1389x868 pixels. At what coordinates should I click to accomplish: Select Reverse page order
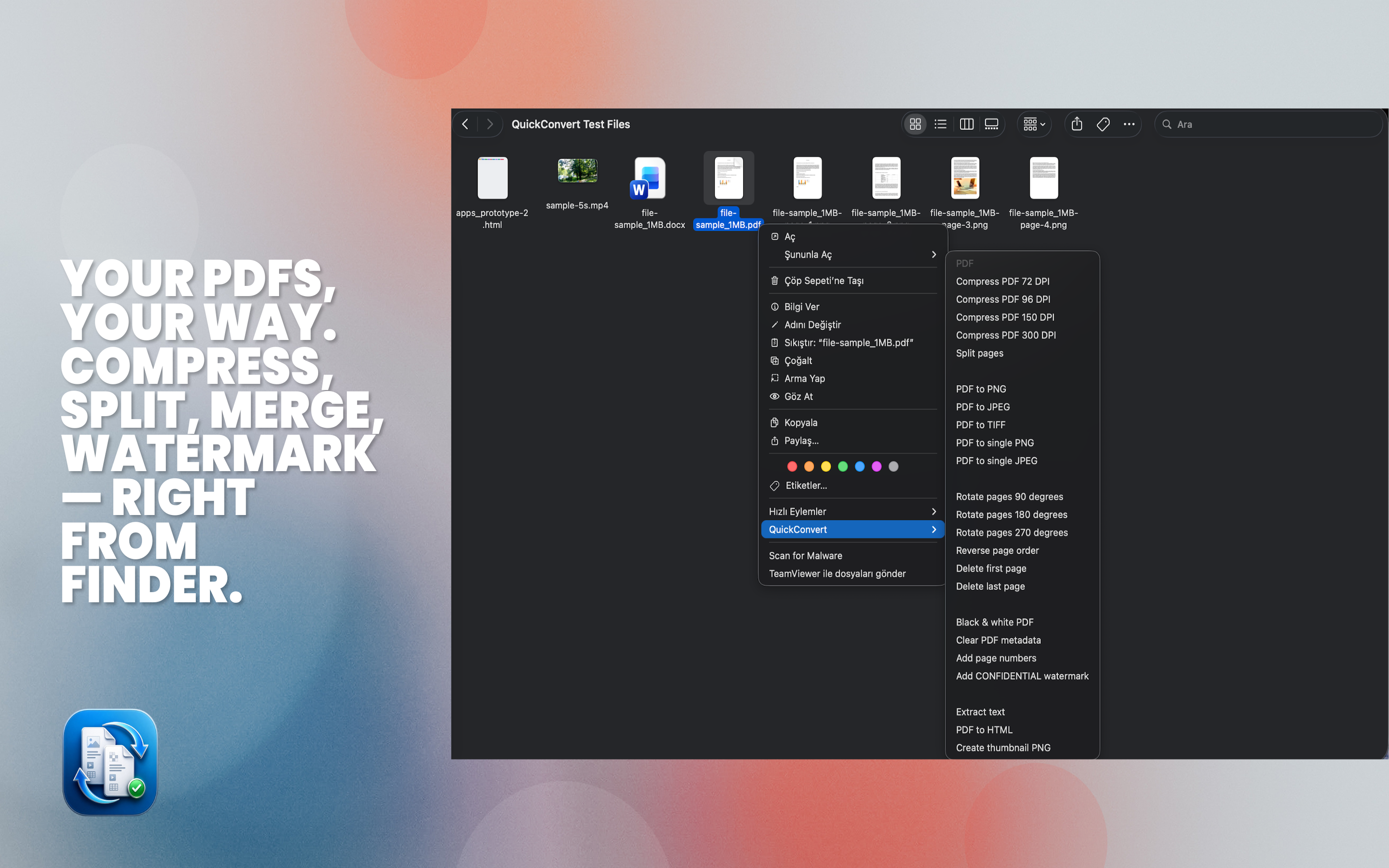point(1022,551)
